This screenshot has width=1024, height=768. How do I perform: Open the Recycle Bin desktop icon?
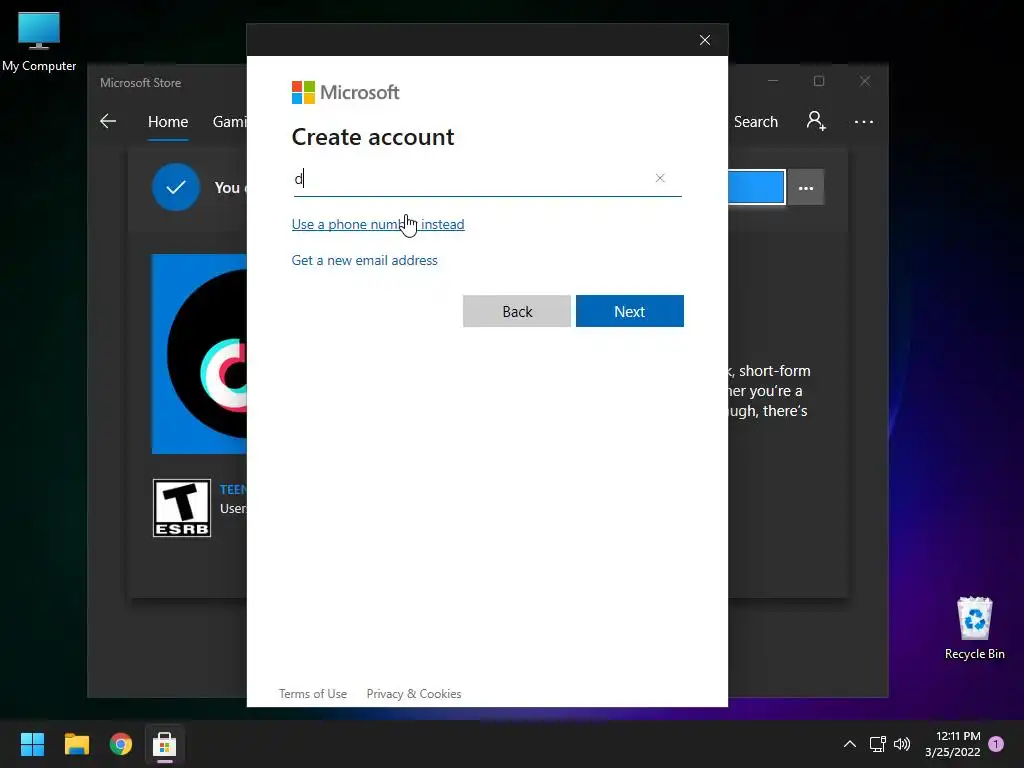coord(974,628)
